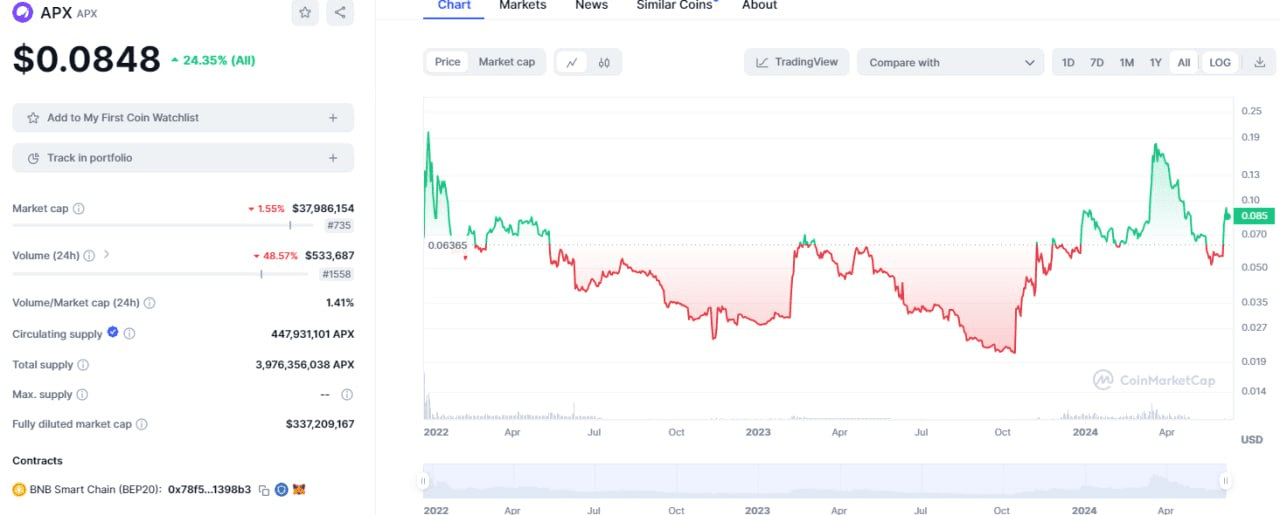Click the mini overview chart navigator

824,481
